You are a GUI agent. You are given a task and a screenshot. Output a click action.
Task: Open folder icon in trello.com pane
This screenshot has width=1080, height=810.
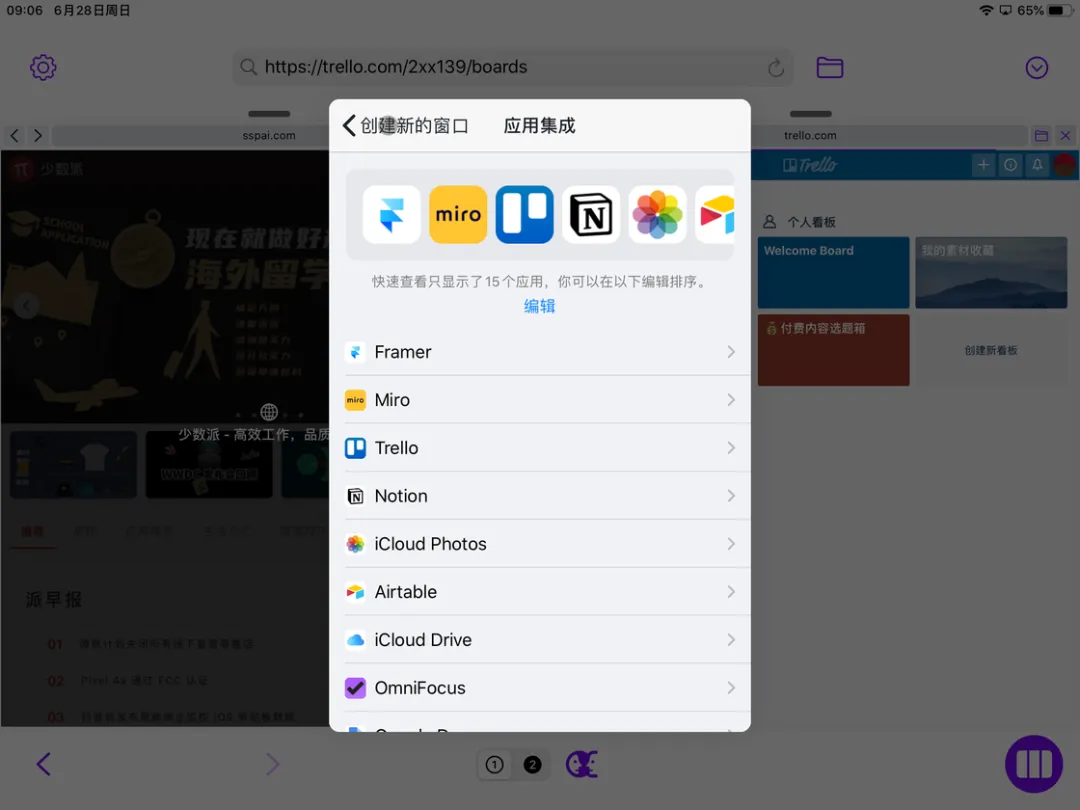coord(1041,136)
